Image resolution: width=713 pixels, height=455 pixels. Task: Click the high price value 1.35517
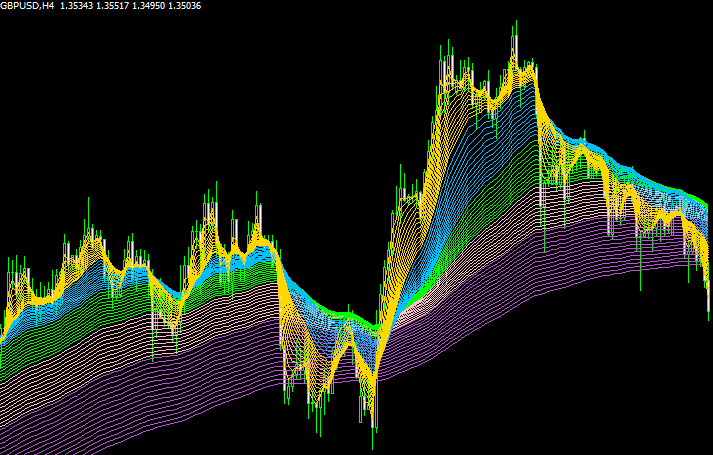point(112,6)
